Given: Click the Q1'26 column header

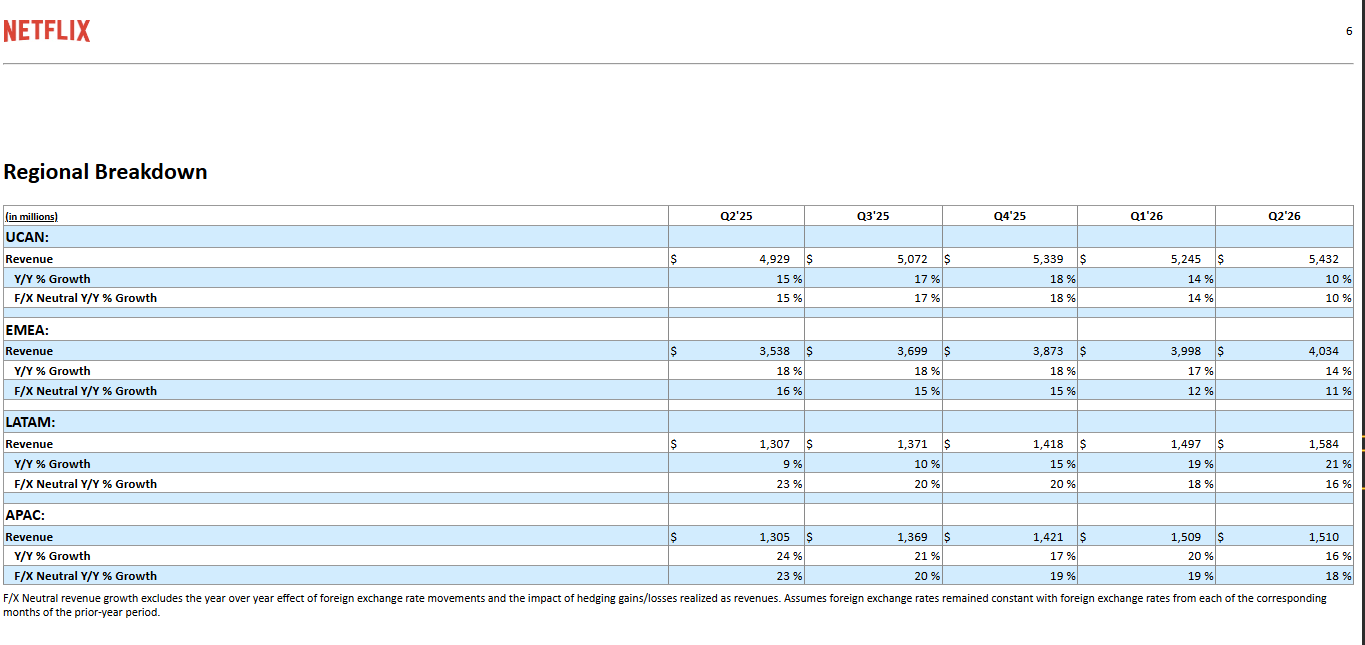Looking at the screenshot, I should (1147, 216).
